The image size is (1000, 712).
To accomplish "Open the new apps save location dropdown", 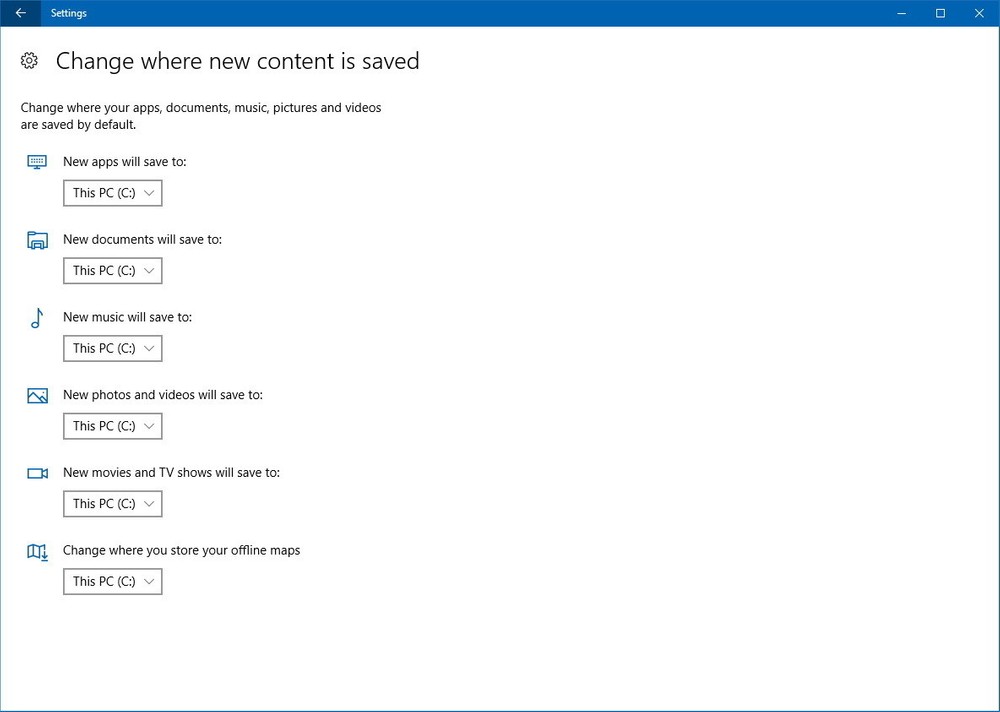I will pyautogui.click(x=112, y=193).
